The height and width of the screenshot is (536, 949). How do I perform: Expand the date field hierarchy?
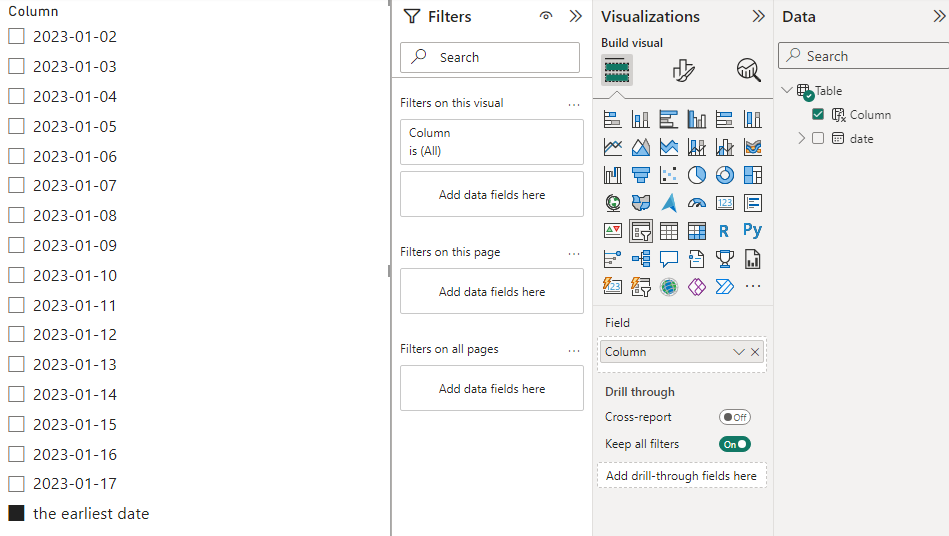click(801, 139)
